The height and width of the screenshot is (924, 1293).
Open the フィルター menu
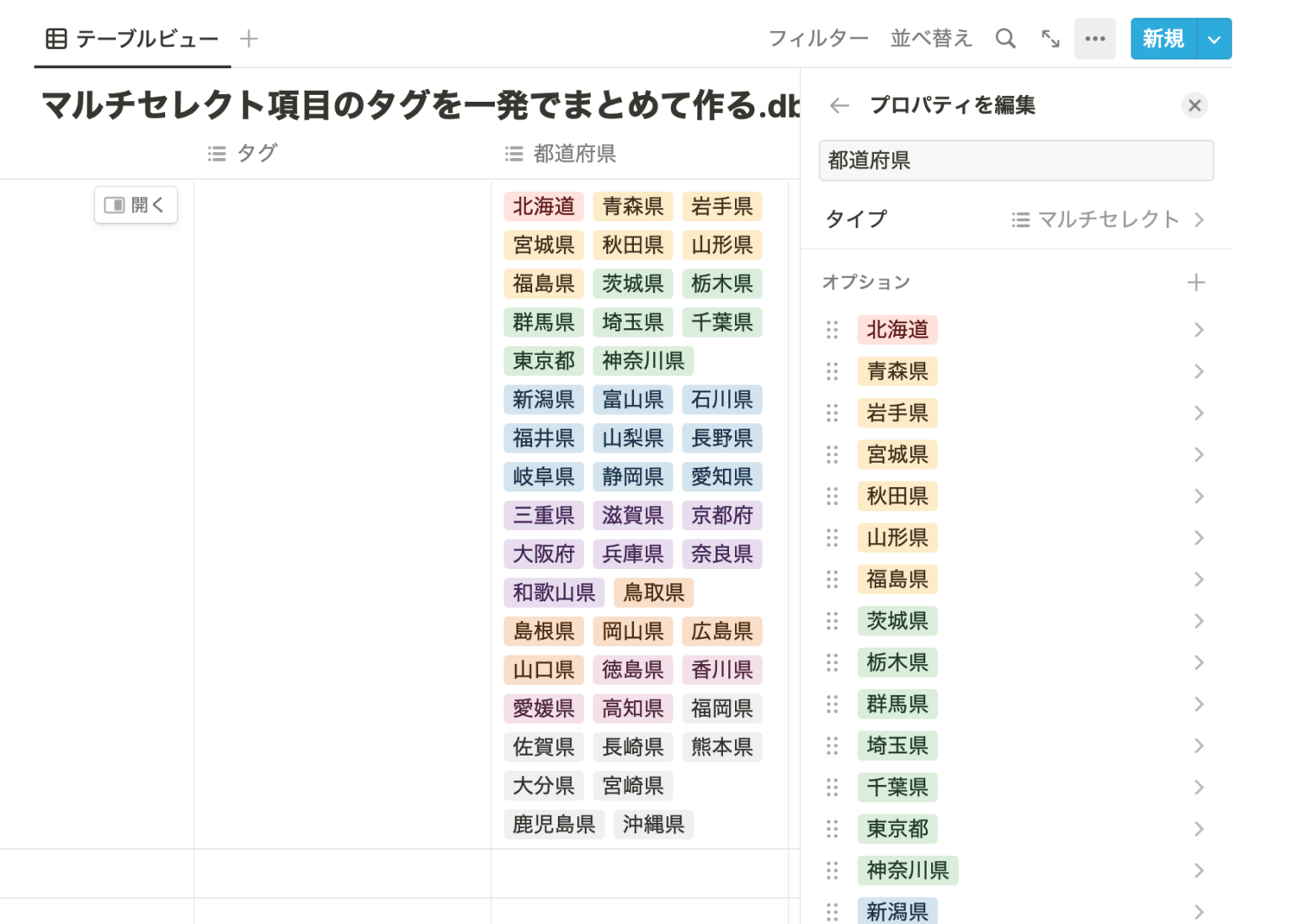pyautogui.click(x=818, y=38)
